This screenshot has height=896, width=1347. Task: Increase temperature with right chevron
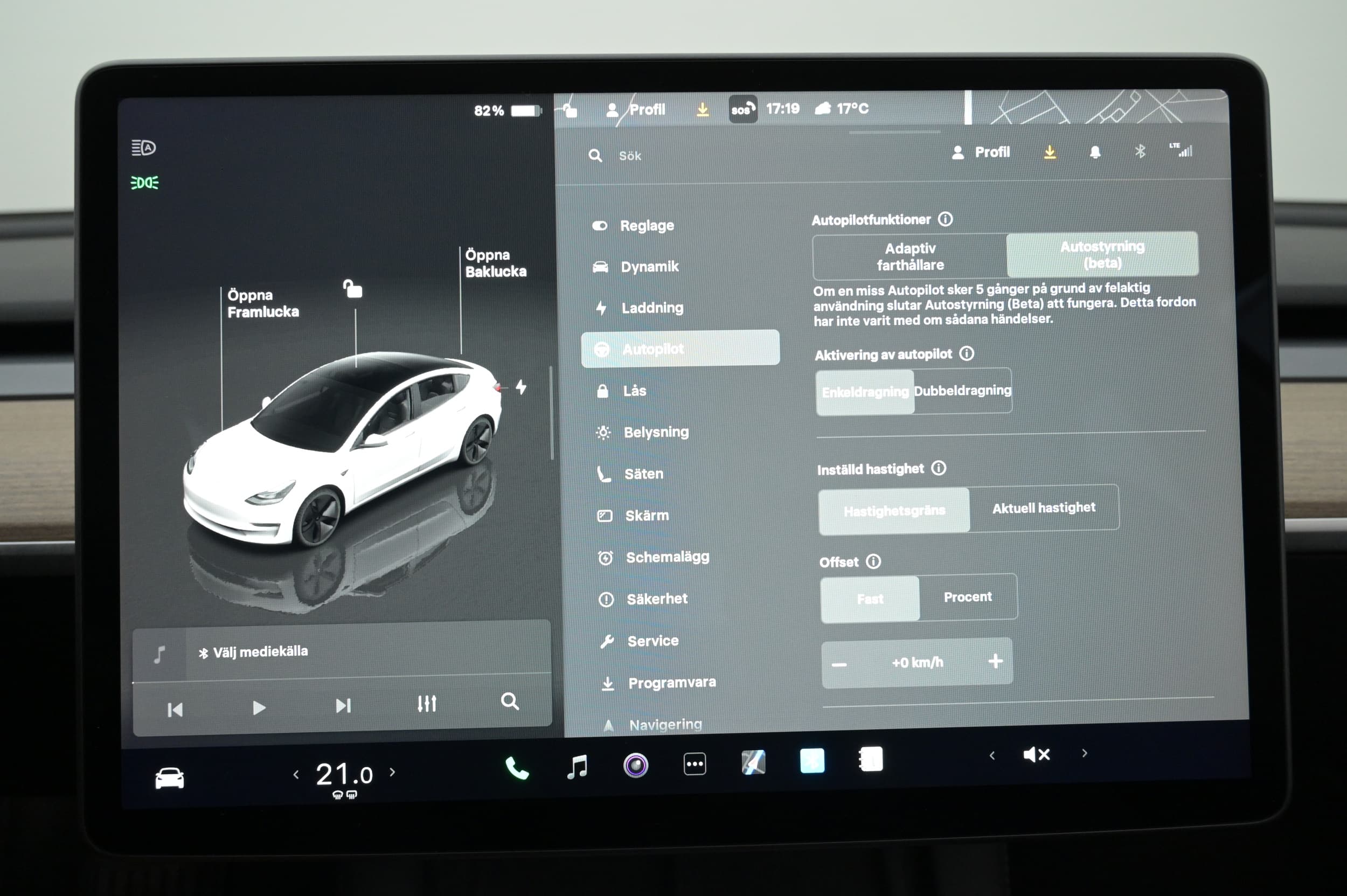[392, 772]
